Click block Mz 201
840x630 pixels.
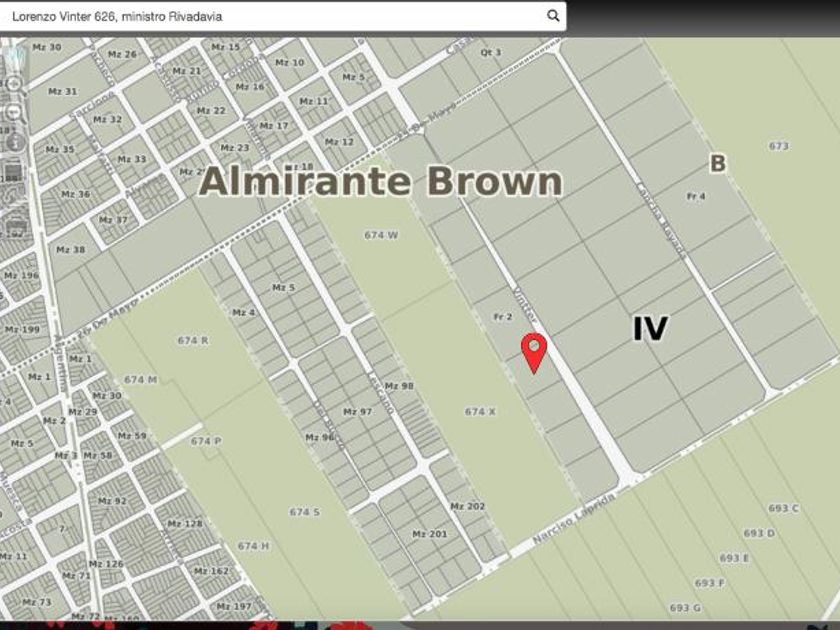click(x=430, y=534)
